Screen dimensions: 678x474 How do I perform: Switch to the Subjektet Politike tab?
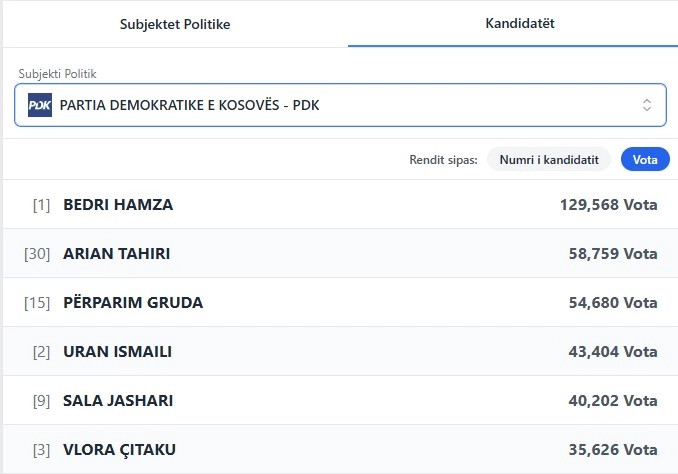pos(175,24)
